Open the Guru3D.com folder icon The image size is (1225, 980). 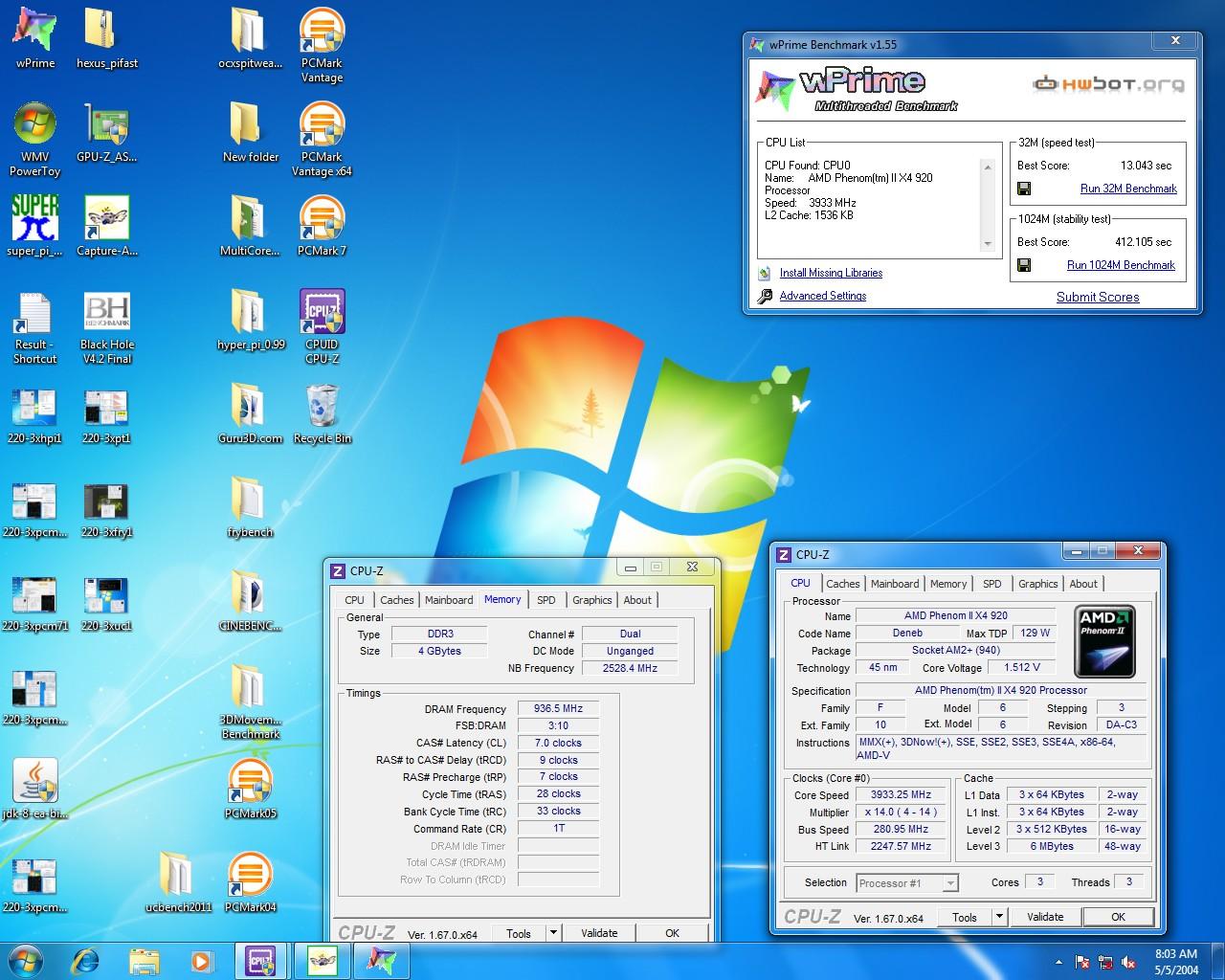point(250,413)
